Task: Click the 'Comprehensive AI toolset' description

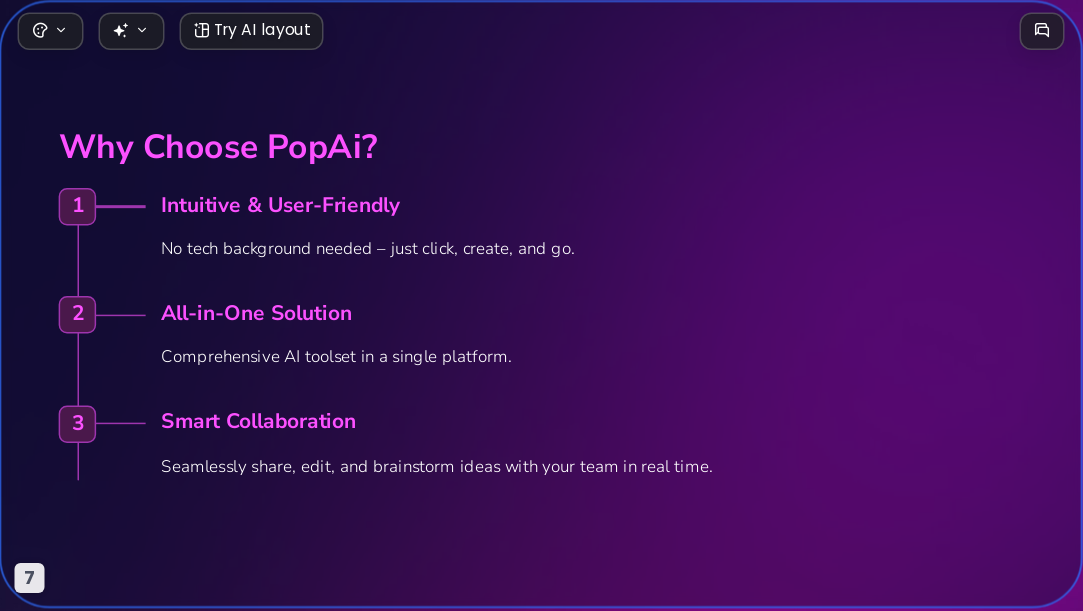Action: pos(336,357)
